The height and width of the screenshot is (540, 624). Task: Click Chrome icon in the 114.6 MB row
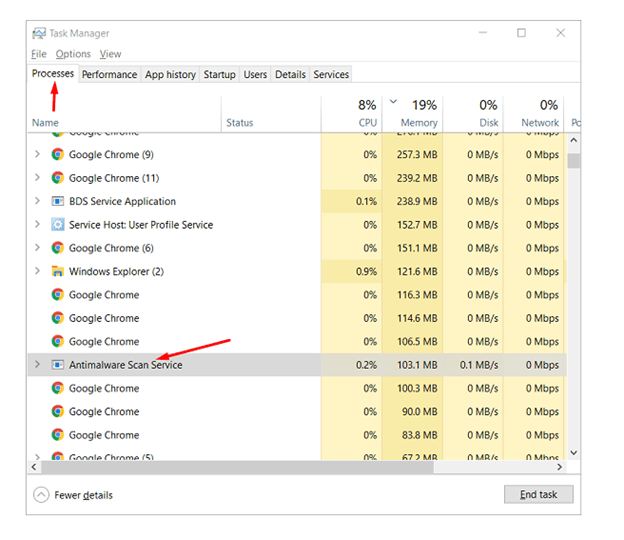pos(58,318)
